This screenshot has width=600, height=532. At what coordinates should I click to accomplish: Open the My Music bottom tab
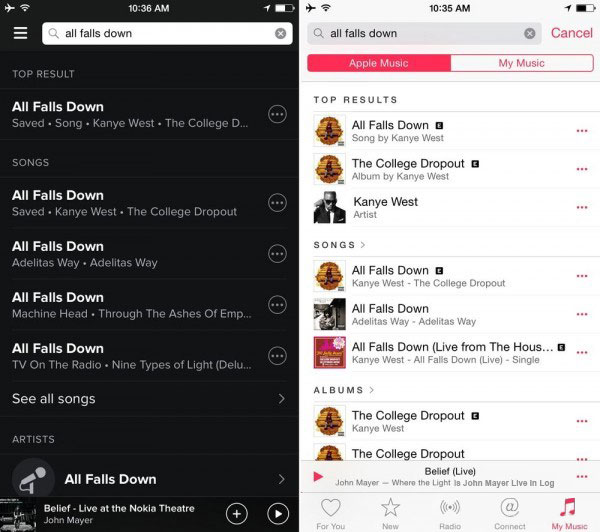tap(569, 514)
